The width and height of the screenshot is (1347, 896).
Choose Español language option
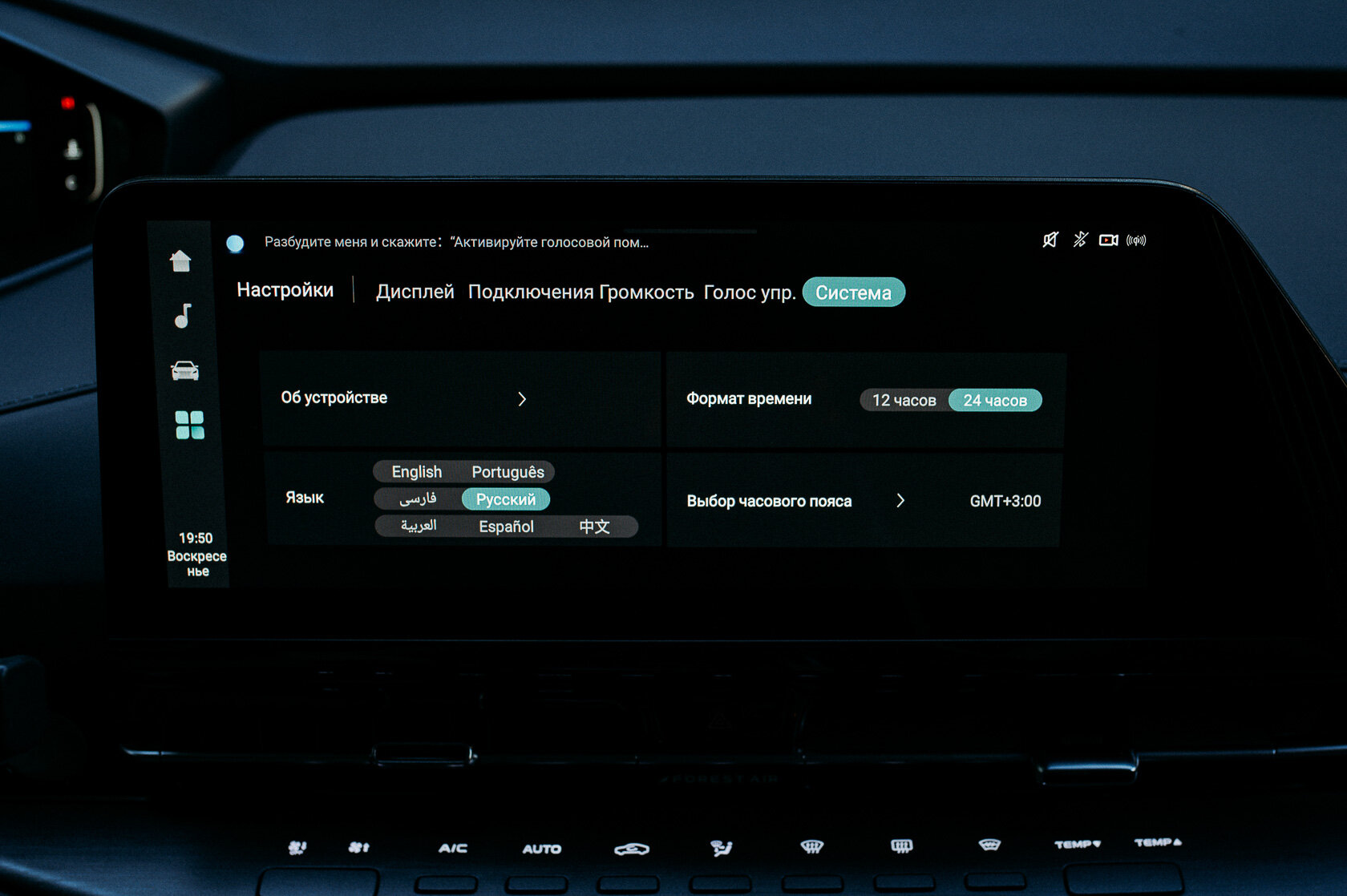[506, 527]
